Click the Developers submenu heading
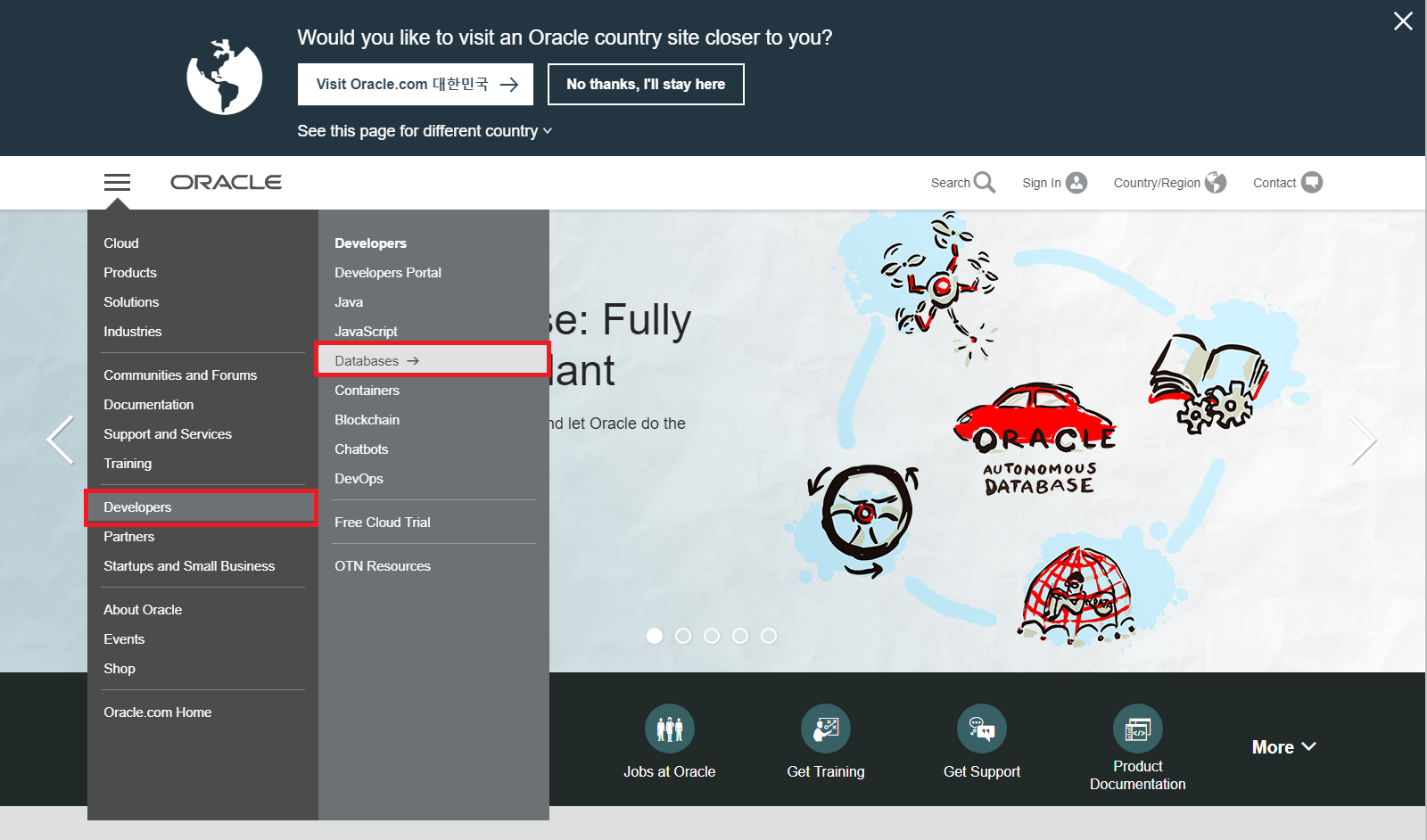This screenshot has width=1427, height=840. [371, 243]
